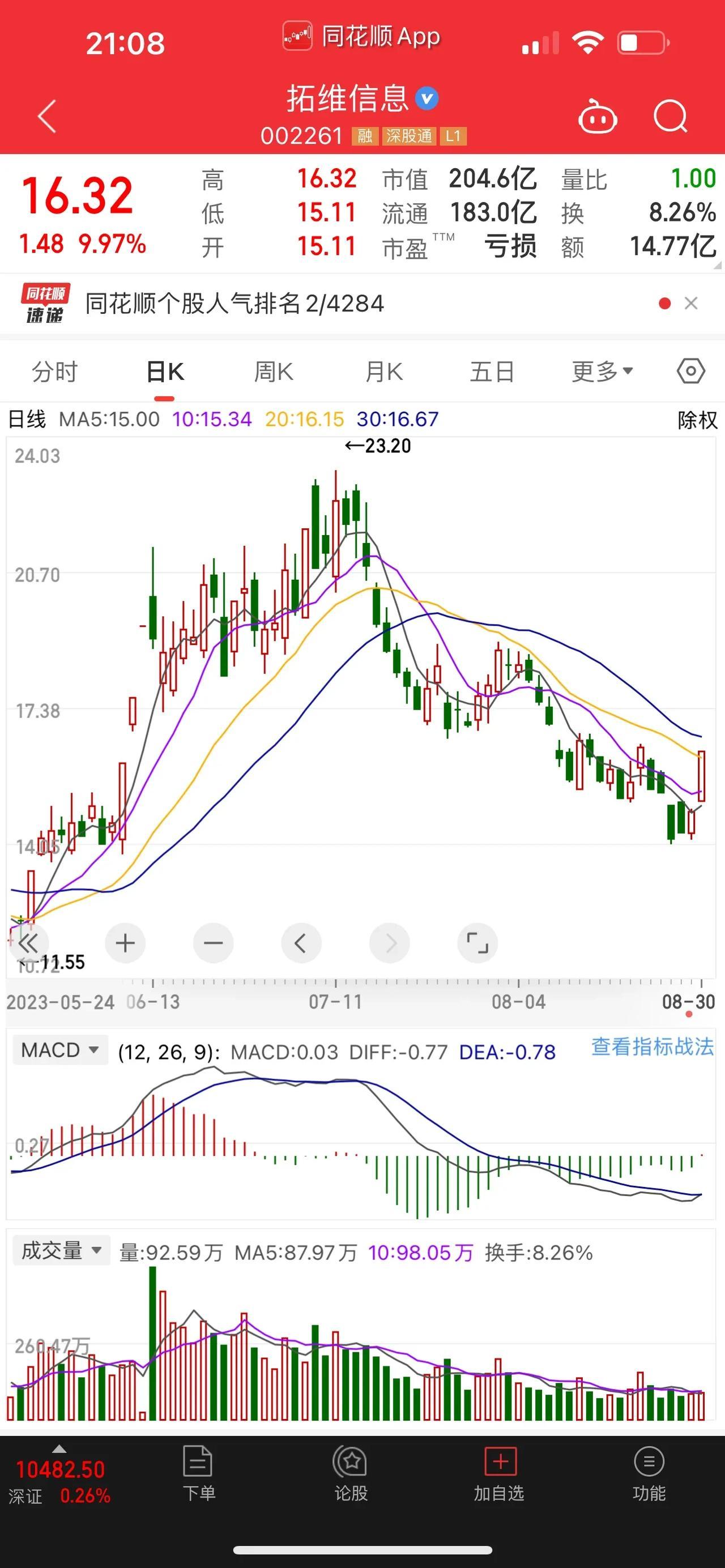Switch to 周K tab
725x1568 pixels.
point(274,371)
